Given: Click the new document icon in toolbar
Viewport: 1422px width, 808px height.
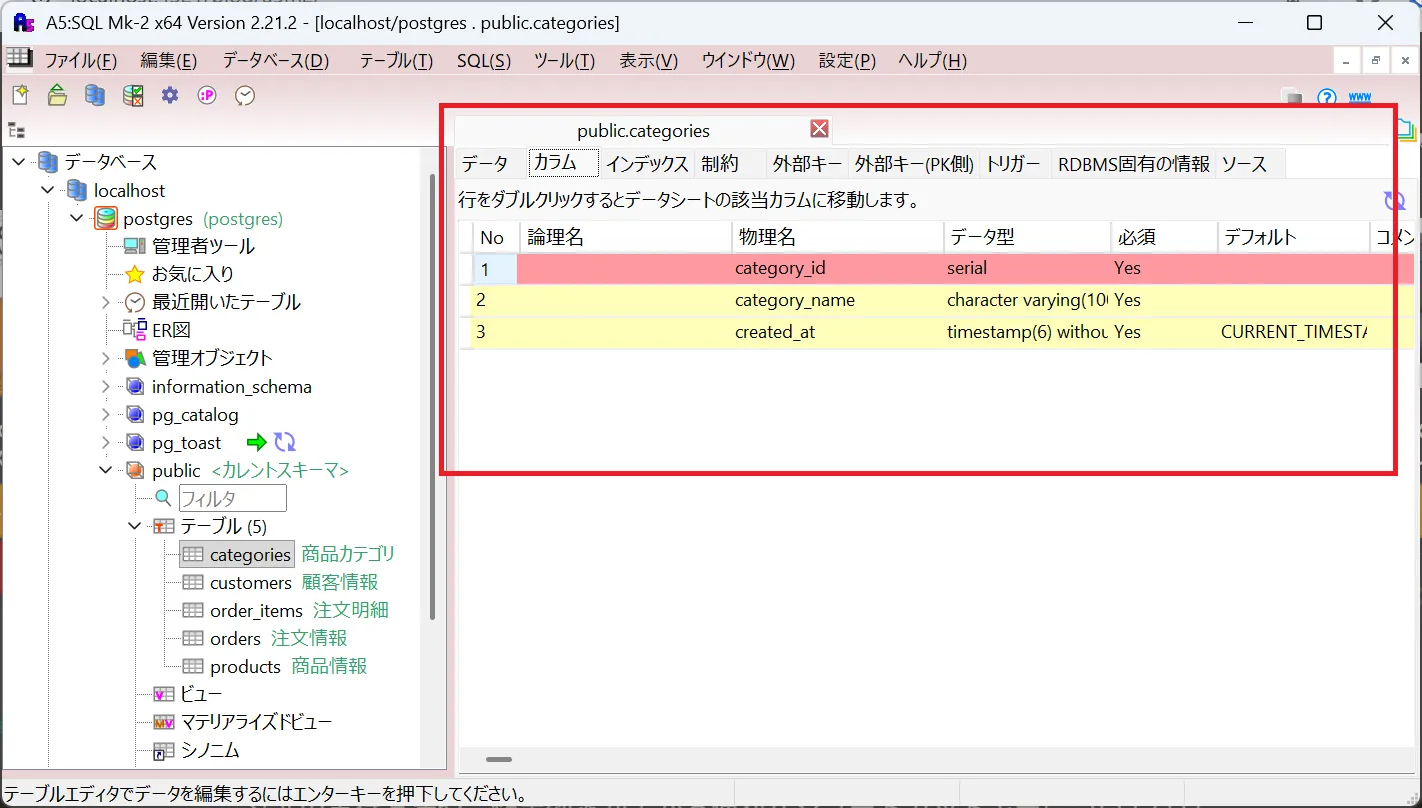Looking at the screenshot, I should click(20, 95).
